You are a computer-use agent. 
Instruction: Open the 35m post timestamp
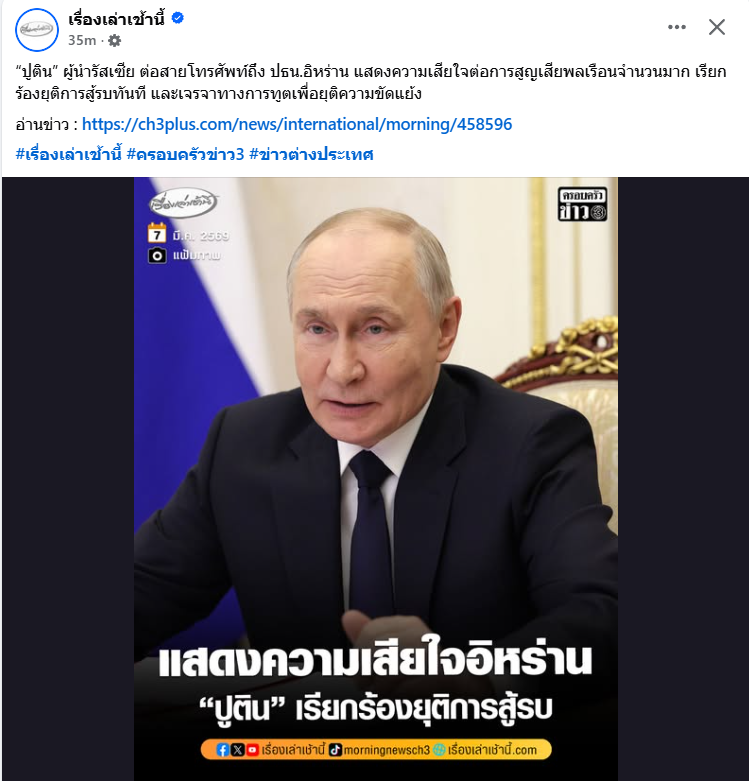pos(82,40)
